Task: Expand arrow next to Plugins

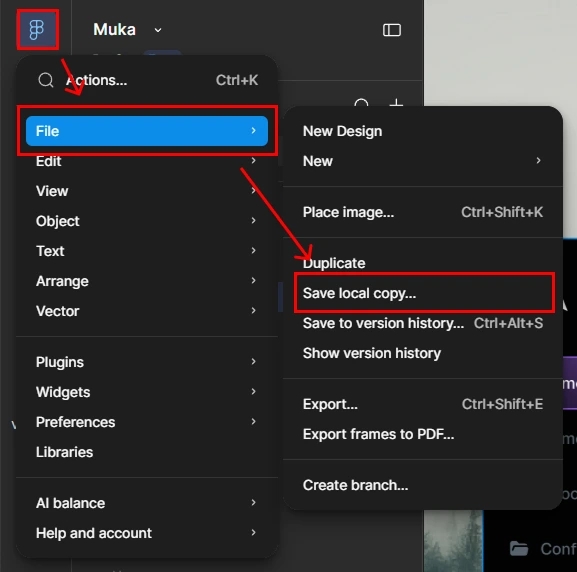Action: pyautogui.click(x=254, y=361)
